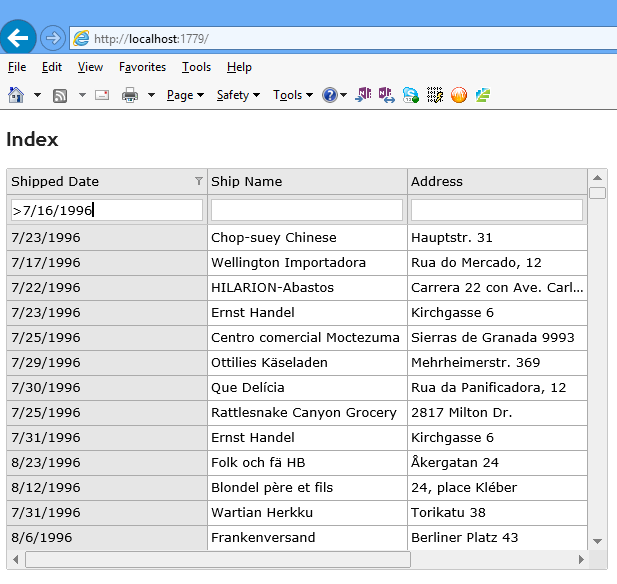Open the Tools menu in menu bar

click(196, 67)
